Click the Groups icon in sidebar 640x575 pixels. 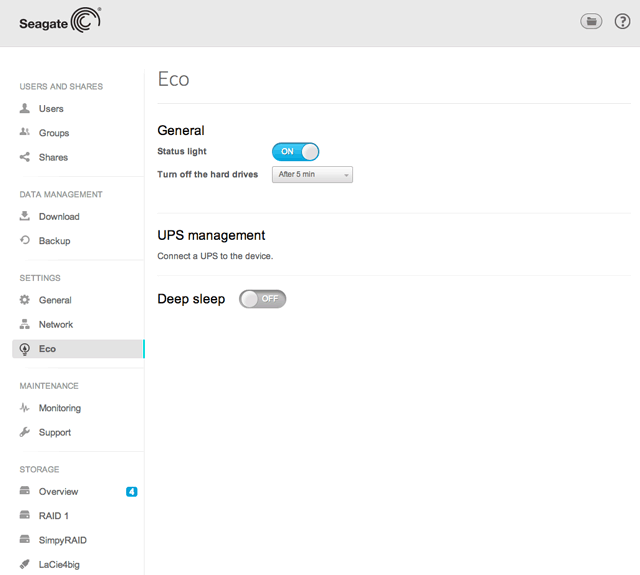(x=25, y=132)
